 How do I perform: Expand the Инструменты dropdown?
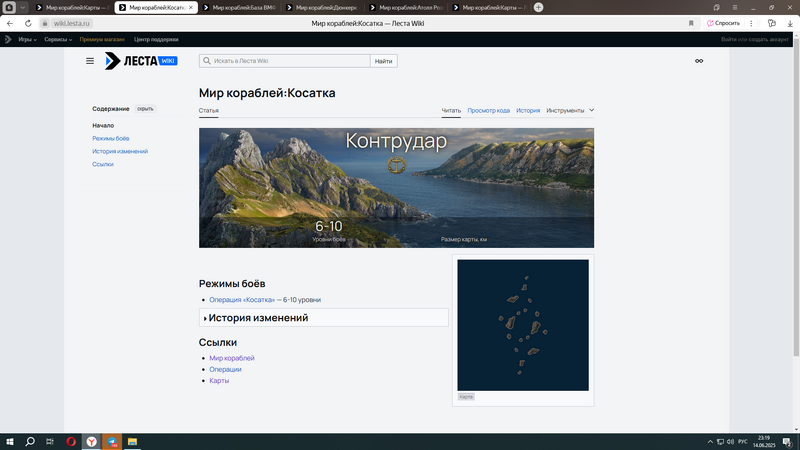click(570, 110)
